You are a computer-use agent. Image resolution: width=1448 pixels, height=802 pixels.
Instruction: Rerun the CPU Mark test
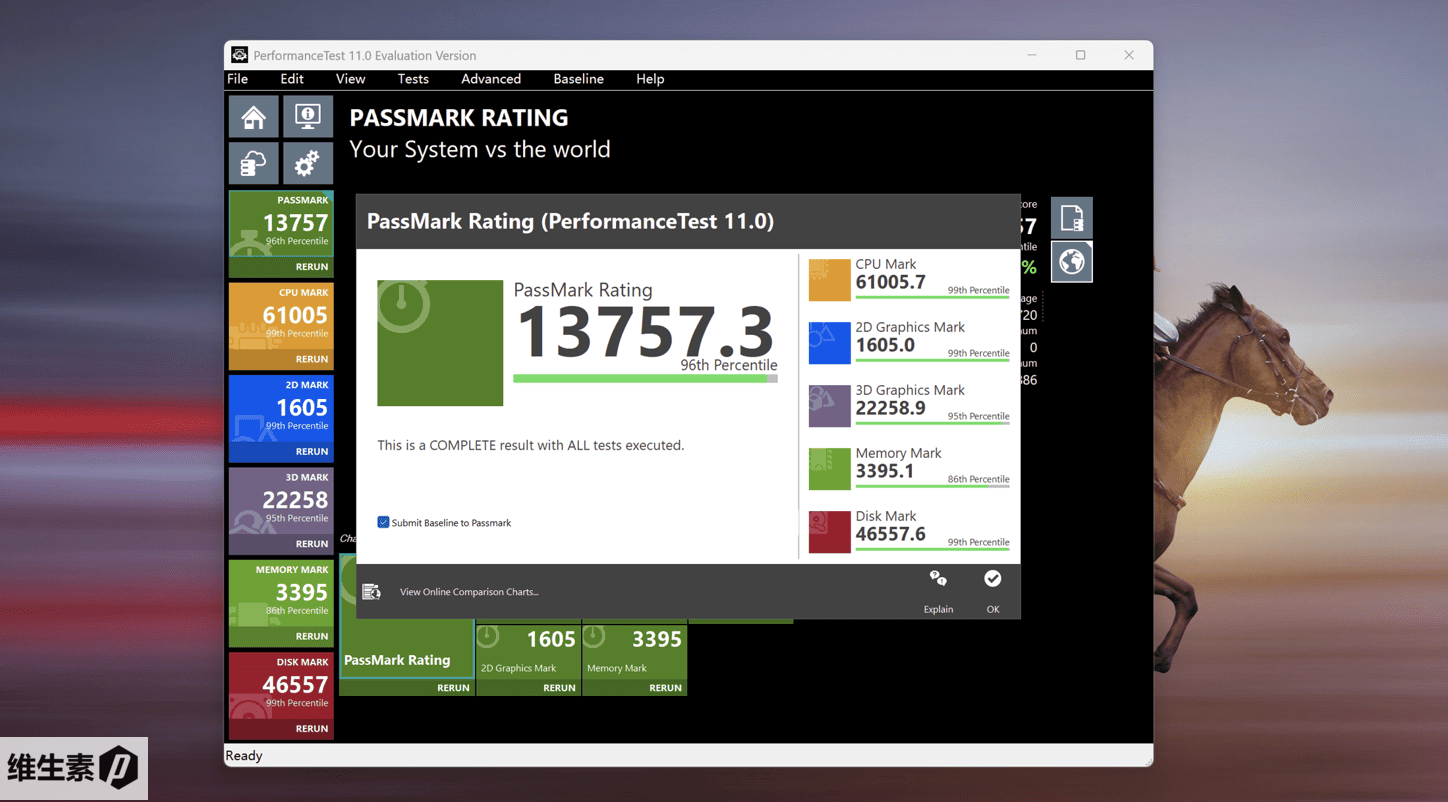click(x=311, y=359)
